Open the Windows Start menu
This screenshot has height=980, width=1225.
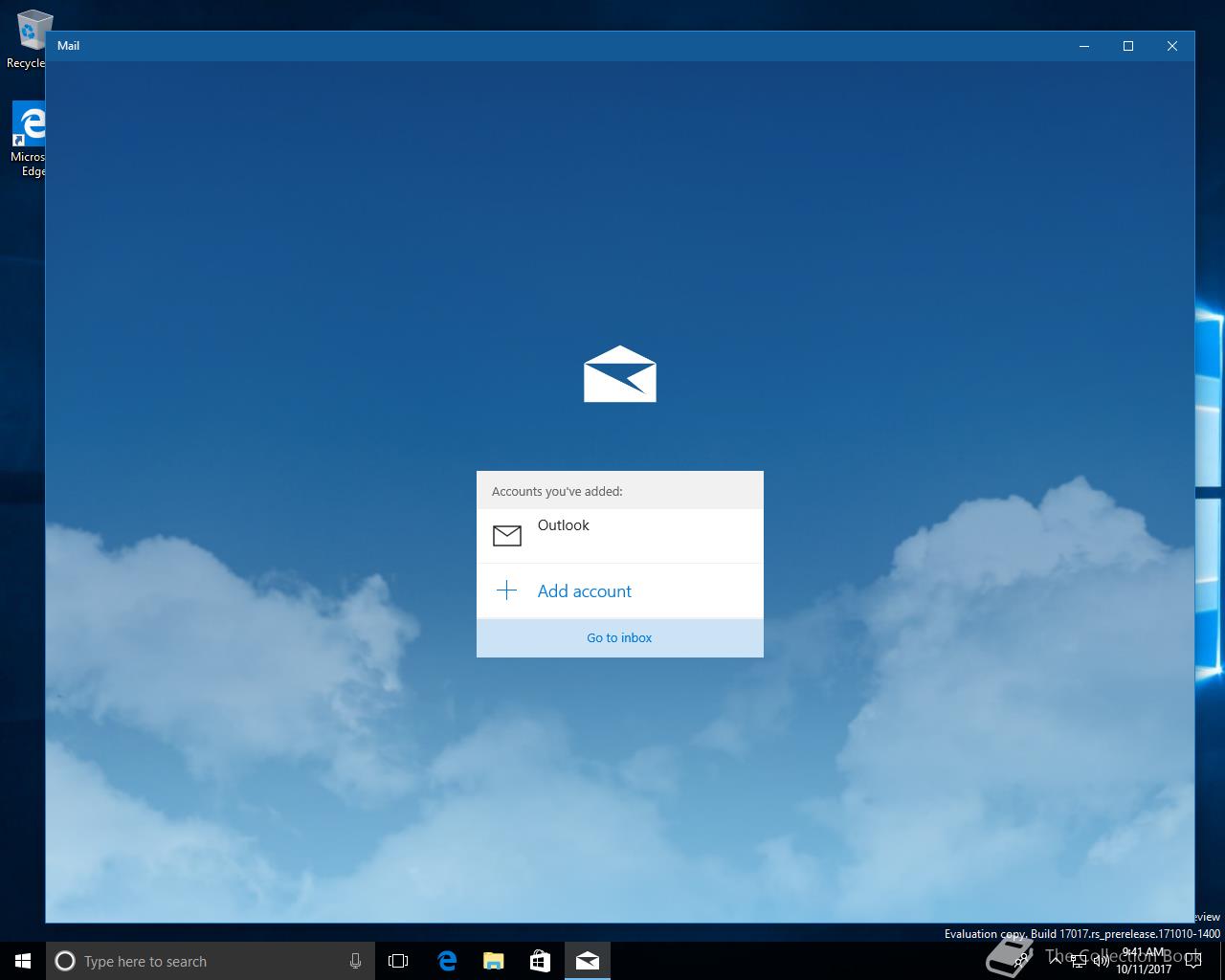coord(23,961)
